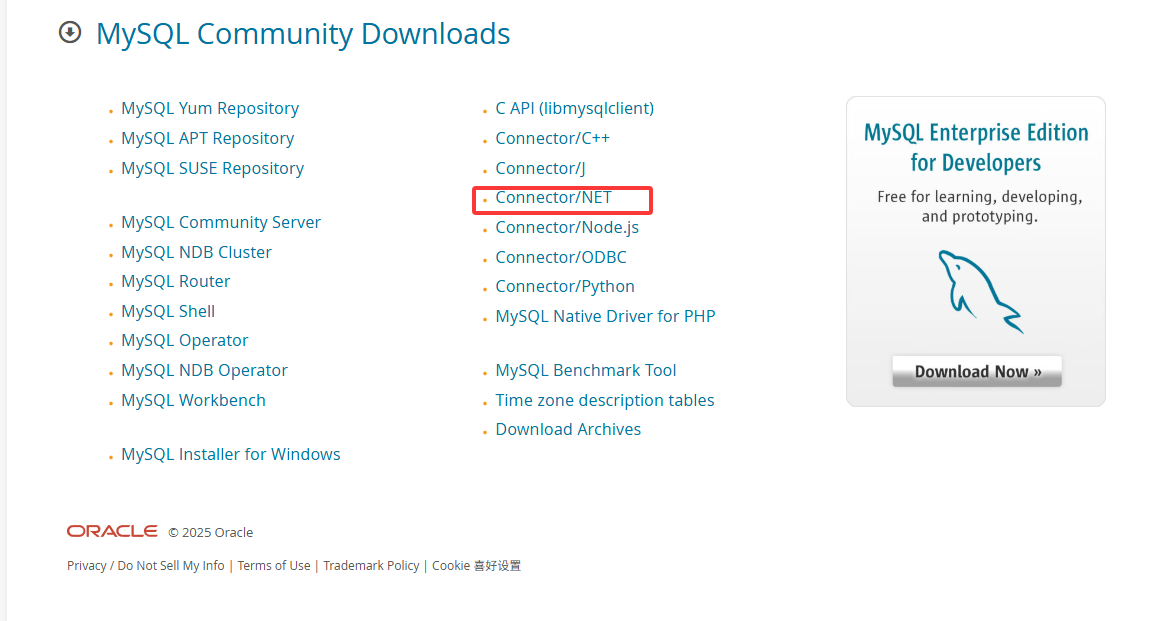Go to the MySQL Workbench download

coord(193,400)
